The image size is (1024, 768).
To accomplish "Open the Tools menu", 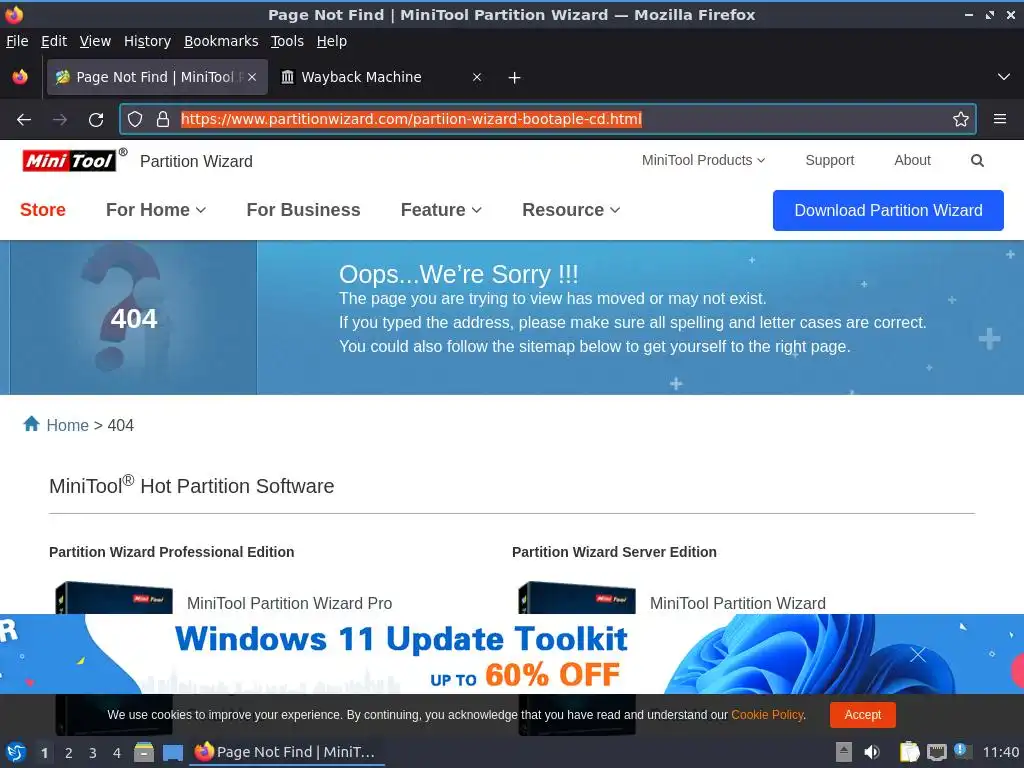I will pyautogui.click(x=287, y=41).
